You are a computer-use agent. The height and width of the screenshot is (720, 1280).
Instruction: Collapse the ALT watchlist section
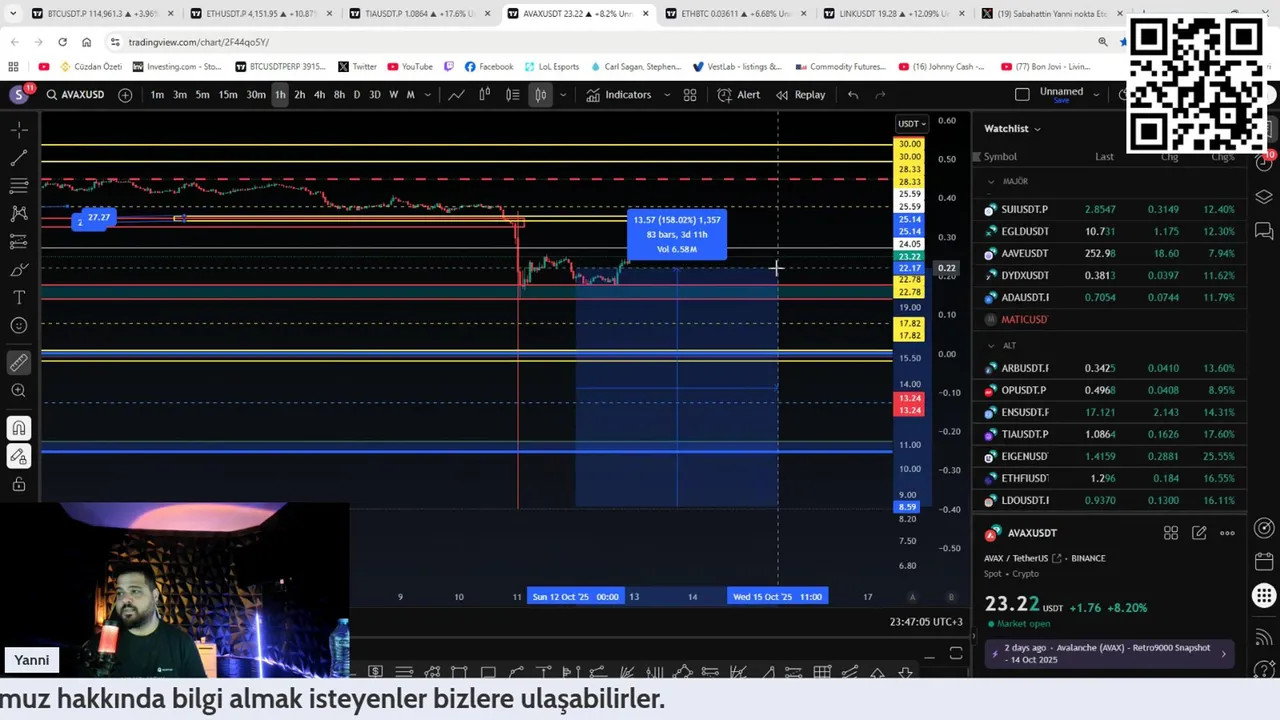click(x=991, y=346)
